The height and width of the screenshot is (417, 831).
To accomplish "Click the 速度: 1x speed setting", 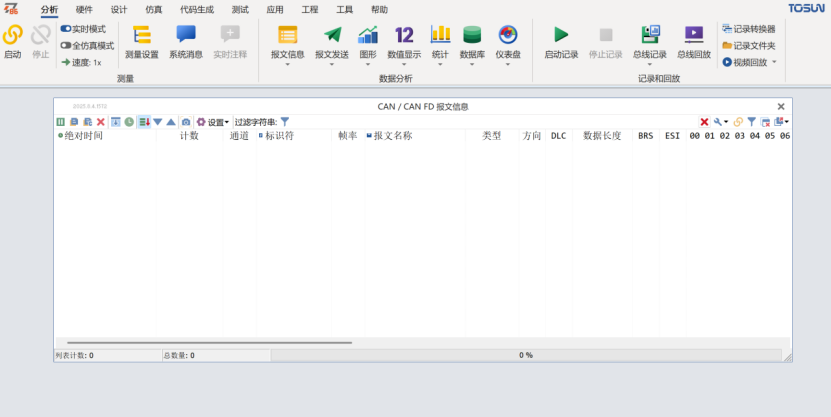I will click(x=81, y=63).
